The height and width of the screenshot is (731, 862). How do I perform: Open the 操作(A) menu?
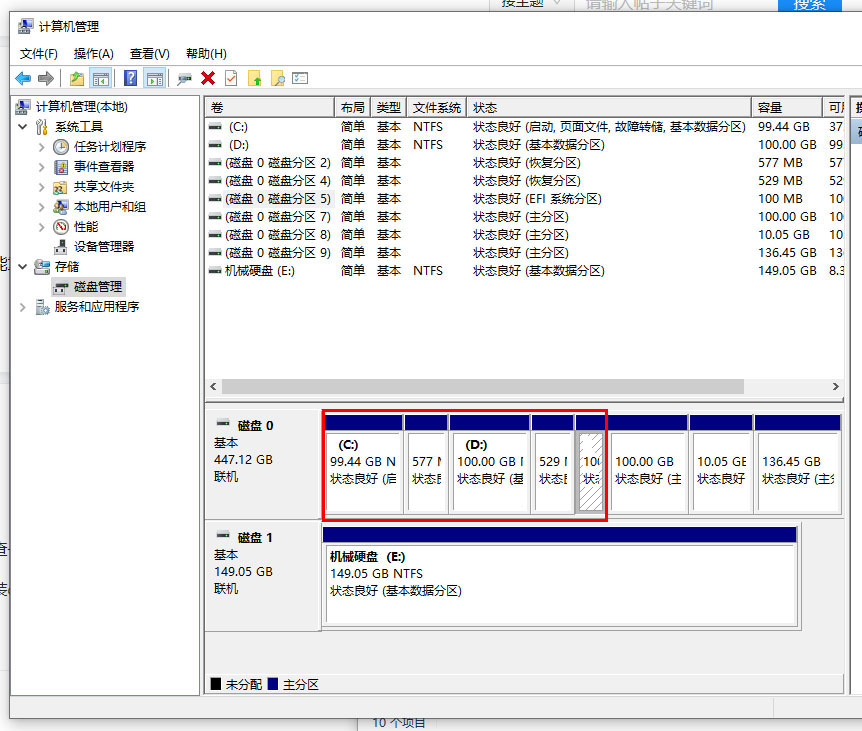tap(93, 54)
